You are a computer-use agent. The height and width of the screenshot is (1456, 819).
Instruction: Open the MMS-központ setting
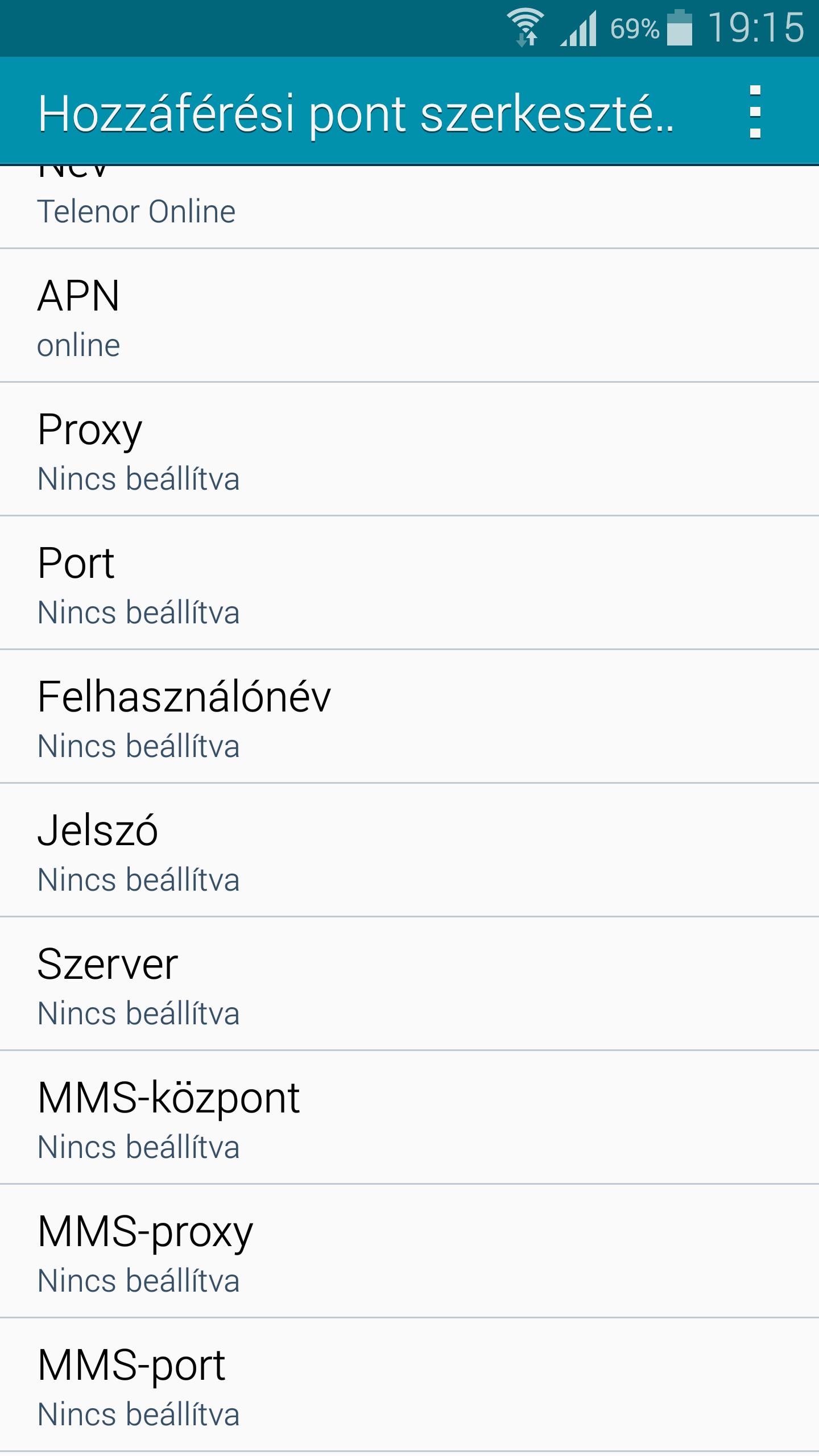(x=409, y=1118)
